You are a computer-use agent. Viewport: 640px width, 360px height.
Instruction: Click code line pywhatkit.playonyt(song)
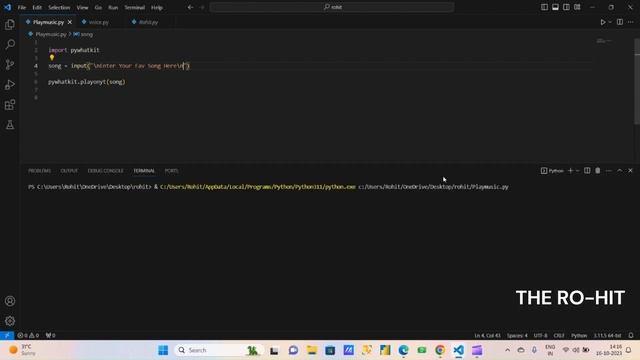point(87,82)
